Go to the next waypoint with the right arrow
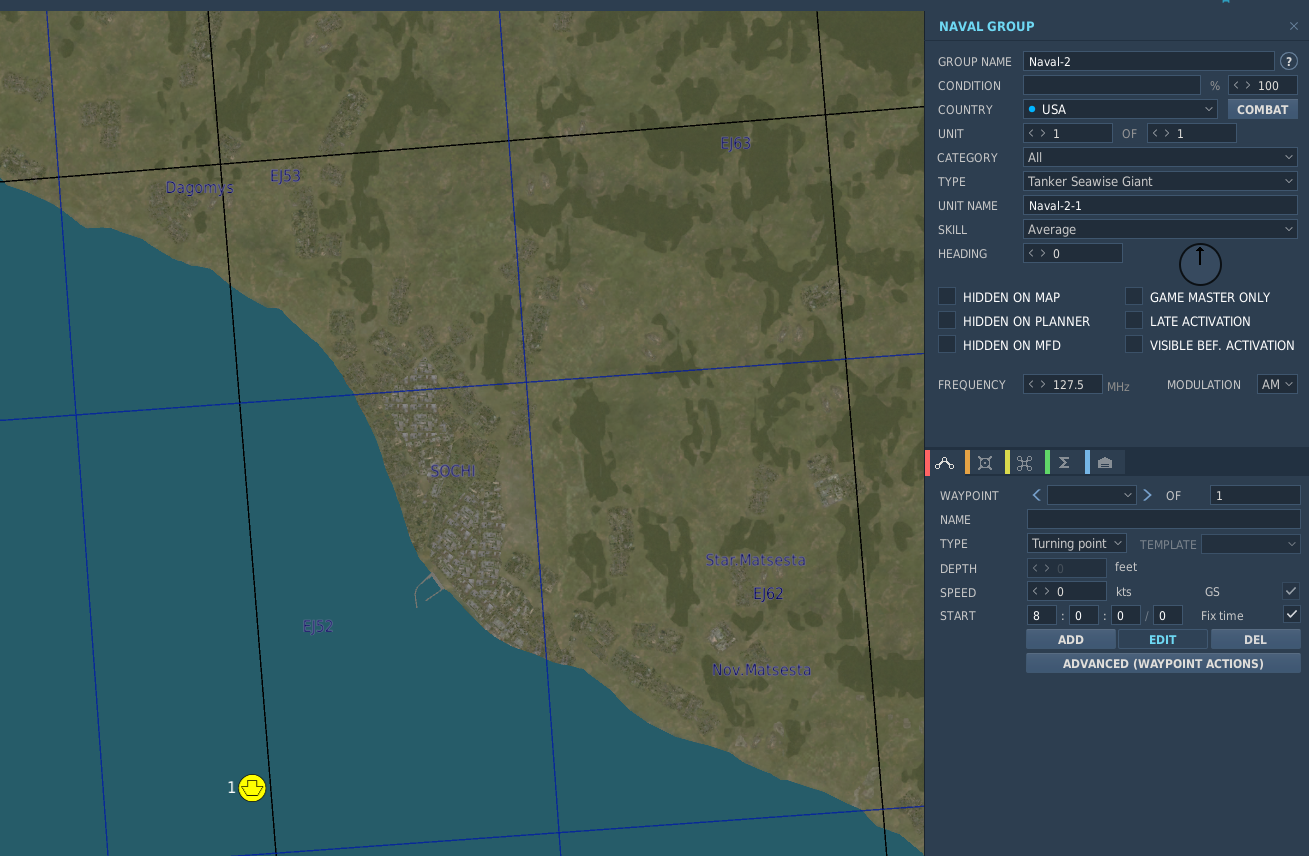This screenshot has height=856, width=1309. 1147,495
